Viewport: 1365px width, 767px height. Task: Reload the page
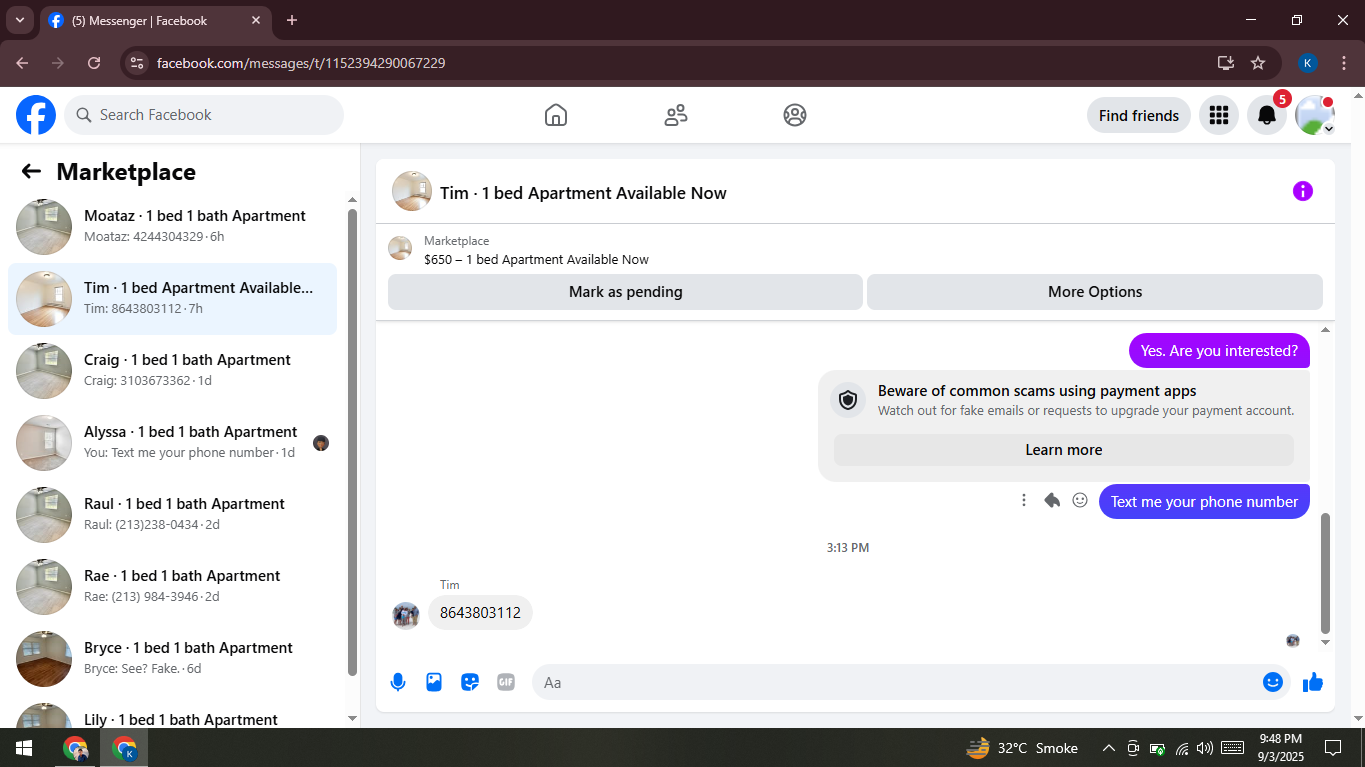pyautogui.click(x=94, y=63)
